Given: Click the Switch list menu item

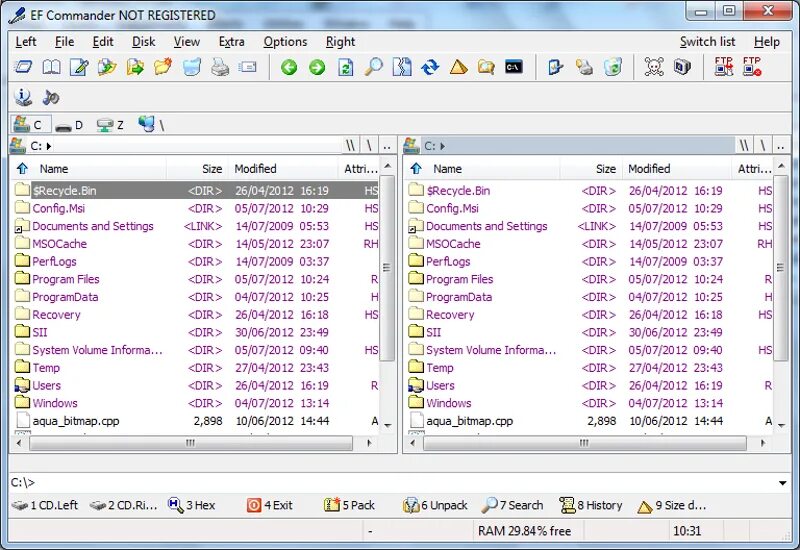Looking at the screenshot, I should [x=707, y=41].
